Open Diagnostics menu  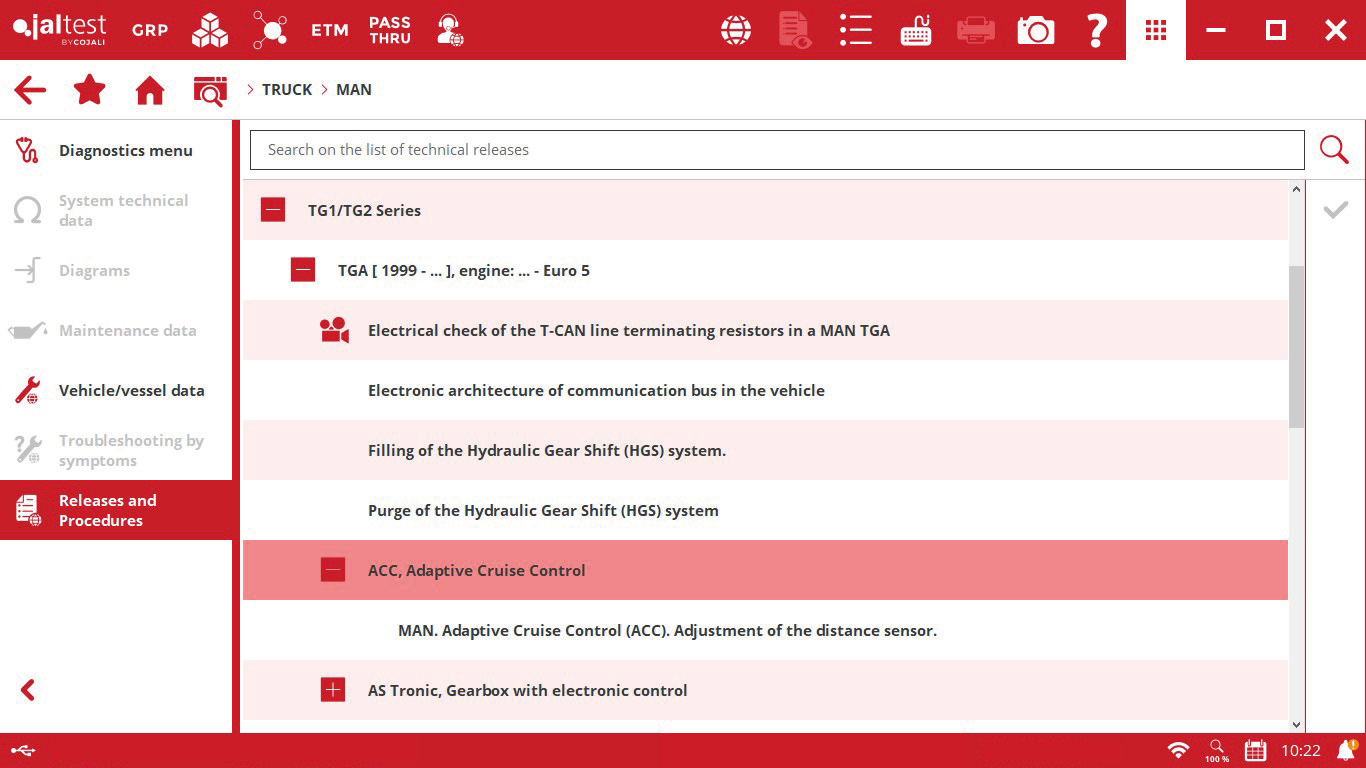point(116,150)
